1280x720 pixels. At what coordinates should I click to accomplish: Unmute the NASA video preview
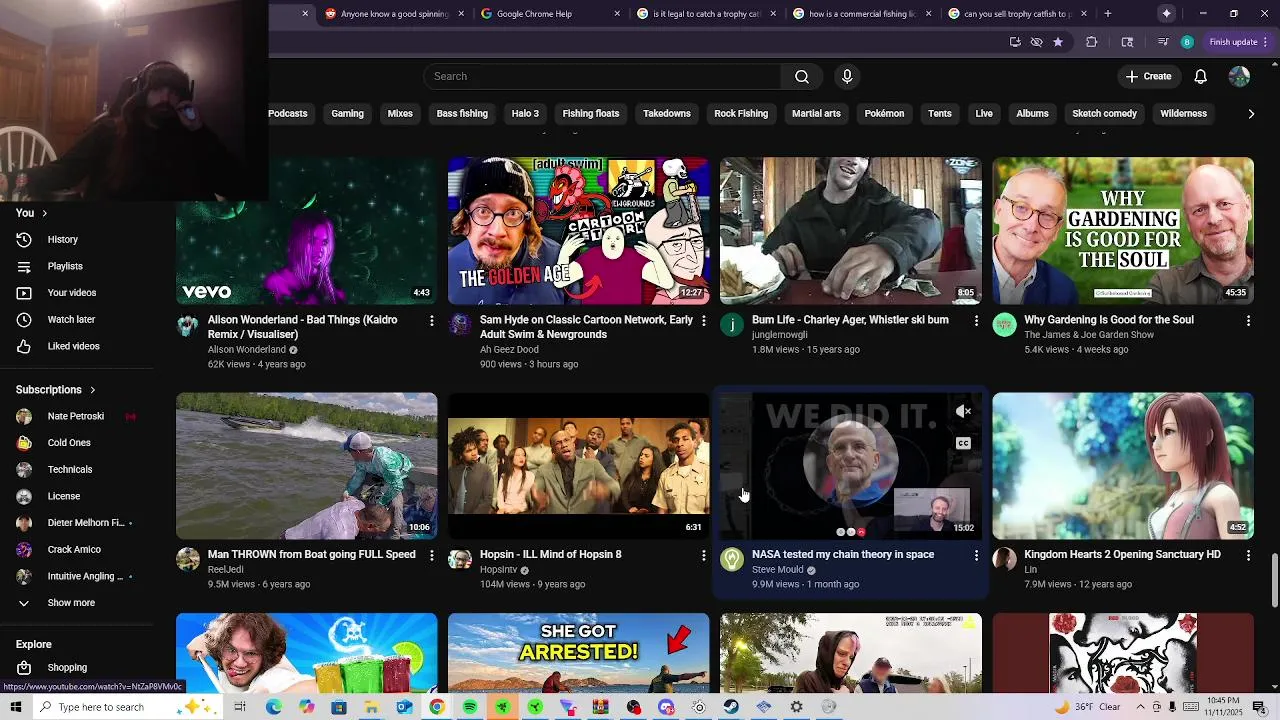click(x=963, y=411)
